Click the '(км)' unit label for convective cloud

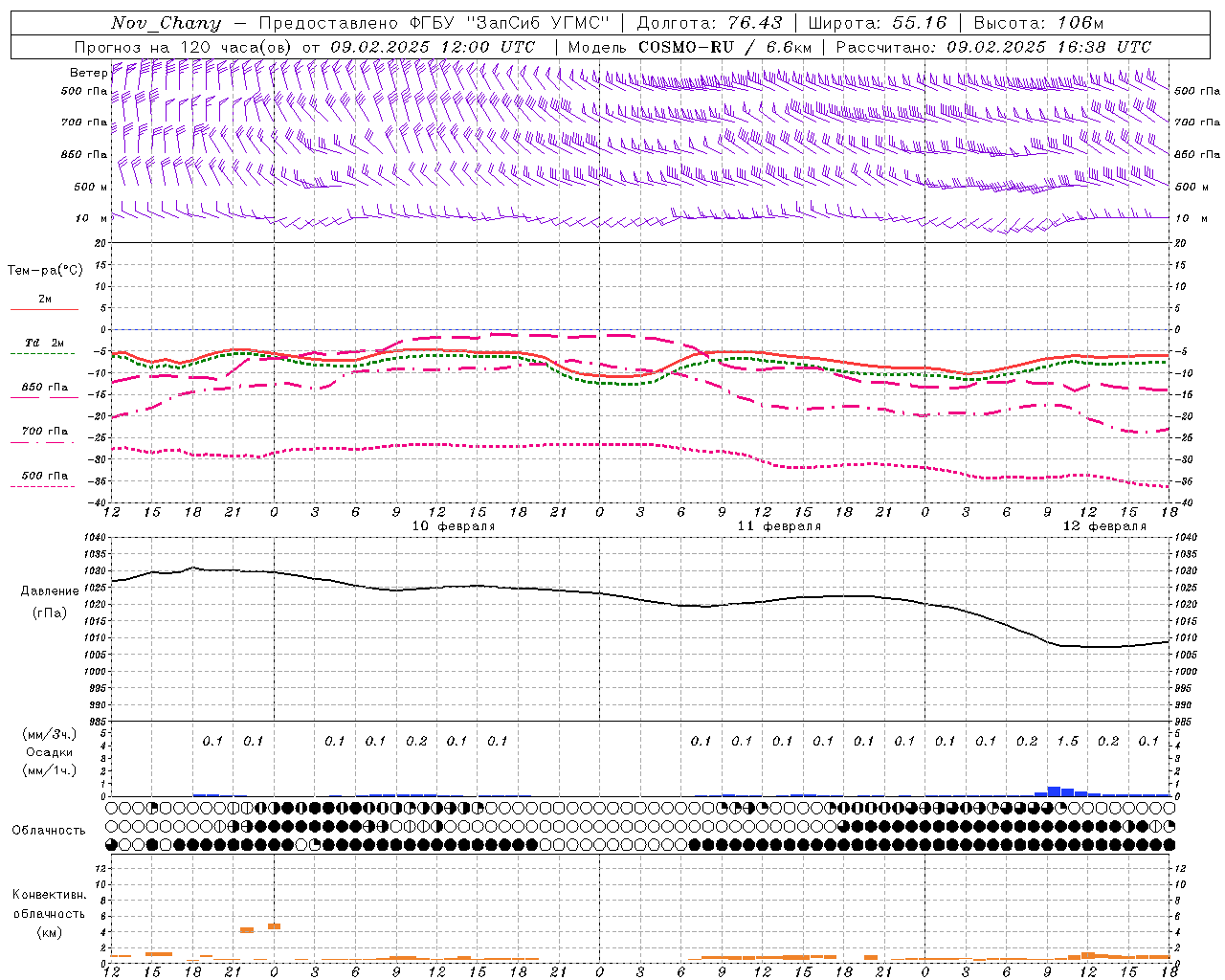click(49, 932)
